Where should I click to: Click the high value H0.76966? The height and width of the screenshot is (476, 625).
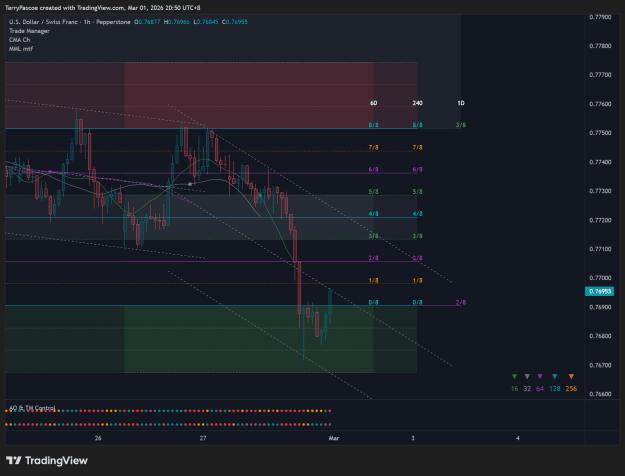tap(177, 22)
